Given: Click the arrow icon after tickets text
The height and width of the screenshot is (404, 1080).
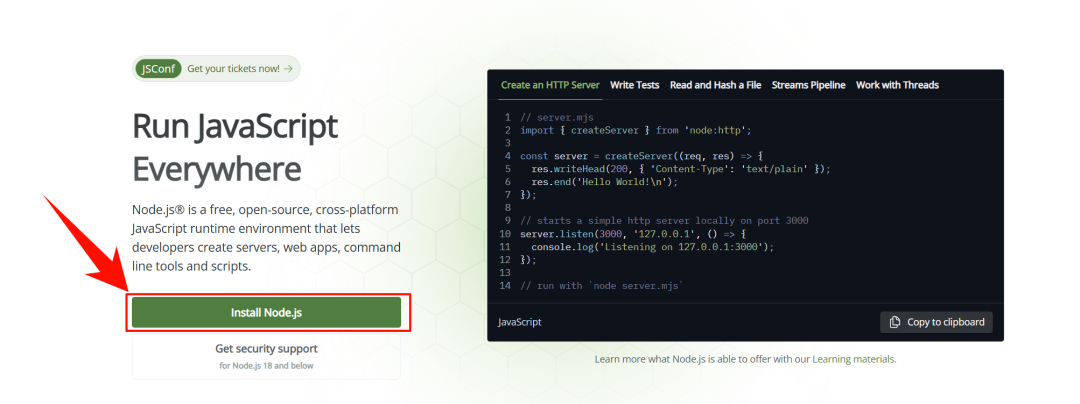Looking at the screenshot, I should point(288,69).
